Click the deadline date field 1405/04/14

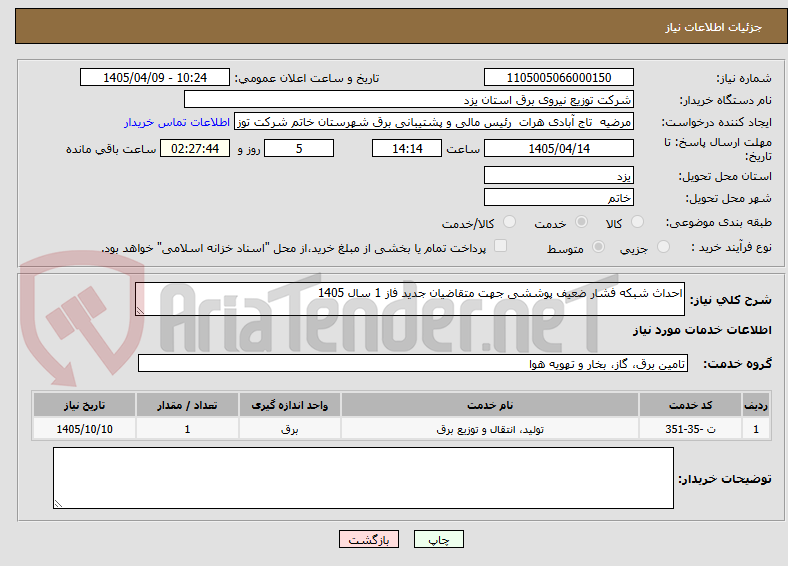pos(558,148)
